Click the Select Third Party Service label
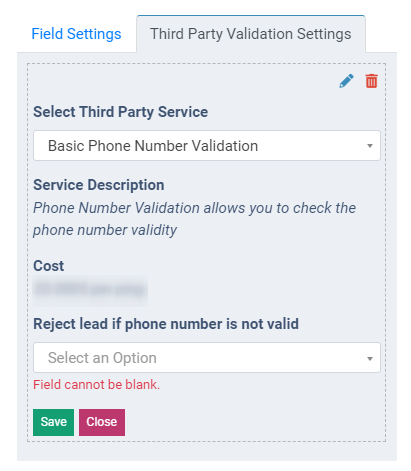Viewport: 411px width, 471px height. point(120,112)
